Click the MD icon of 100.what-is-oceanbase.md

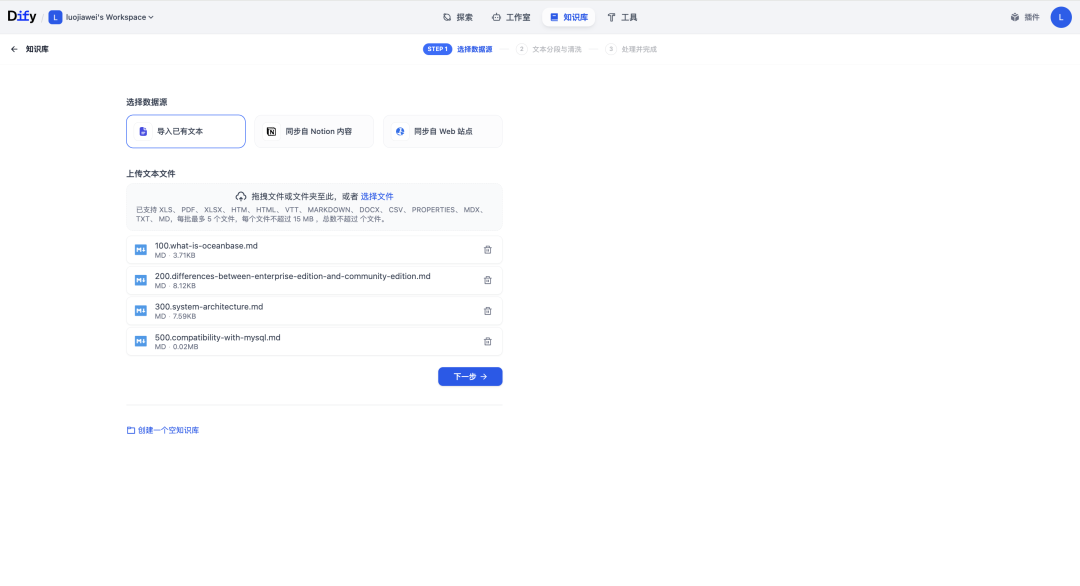(x=140, y=249)
